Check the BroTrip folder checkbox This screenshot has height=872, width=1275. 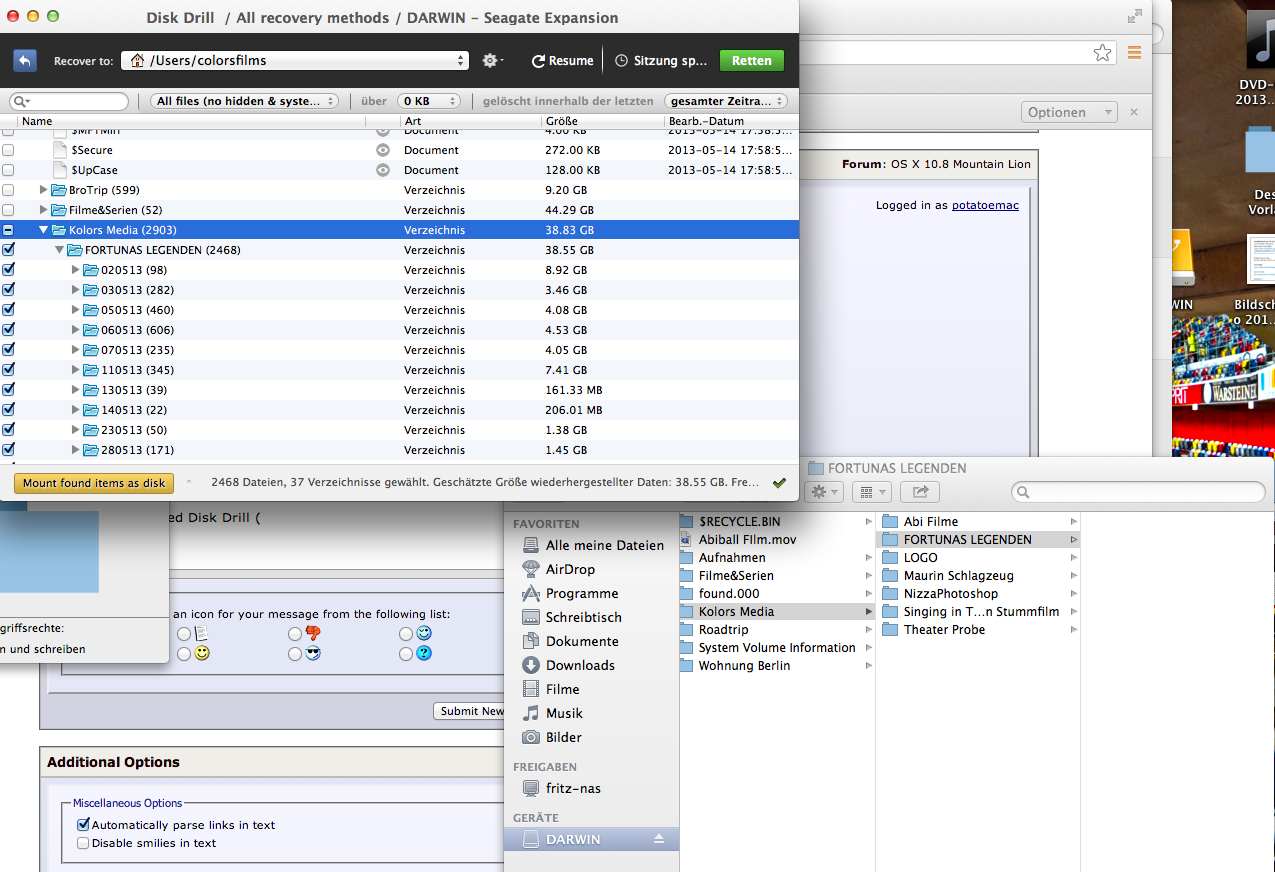click(x=8, y=190)
